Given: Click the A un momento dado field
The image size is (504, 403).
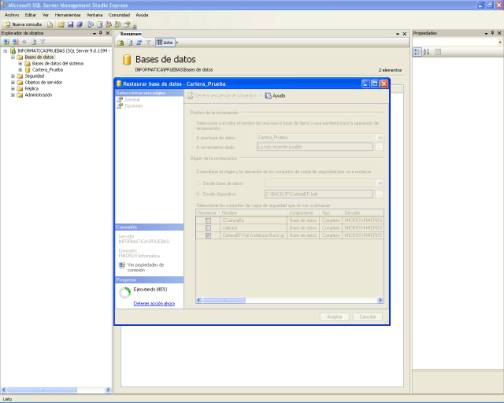Looking at the screenshot, I should pos(315,147).
